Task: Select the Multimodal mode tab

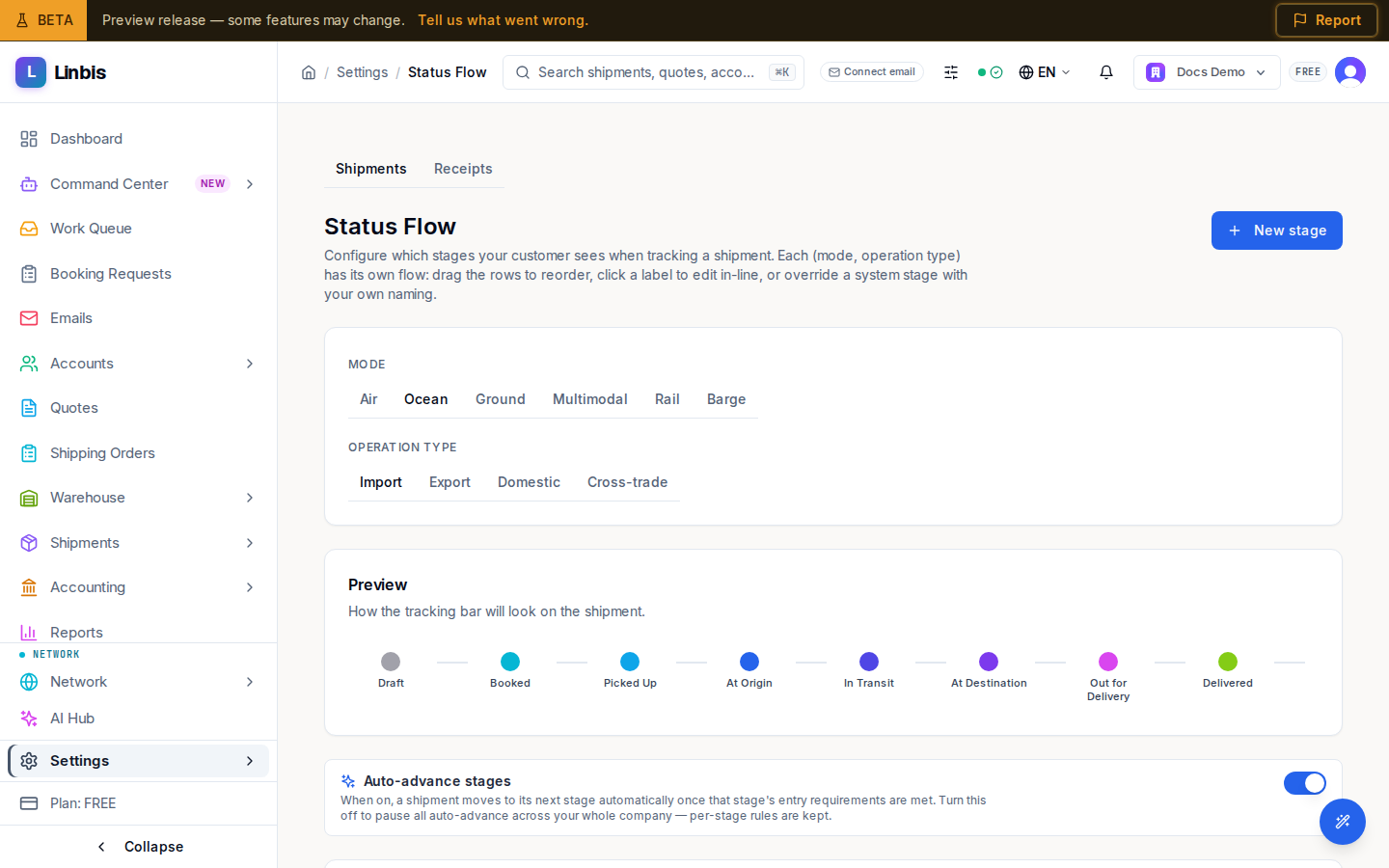Action: pyautogui.click(x=590, y=399)
